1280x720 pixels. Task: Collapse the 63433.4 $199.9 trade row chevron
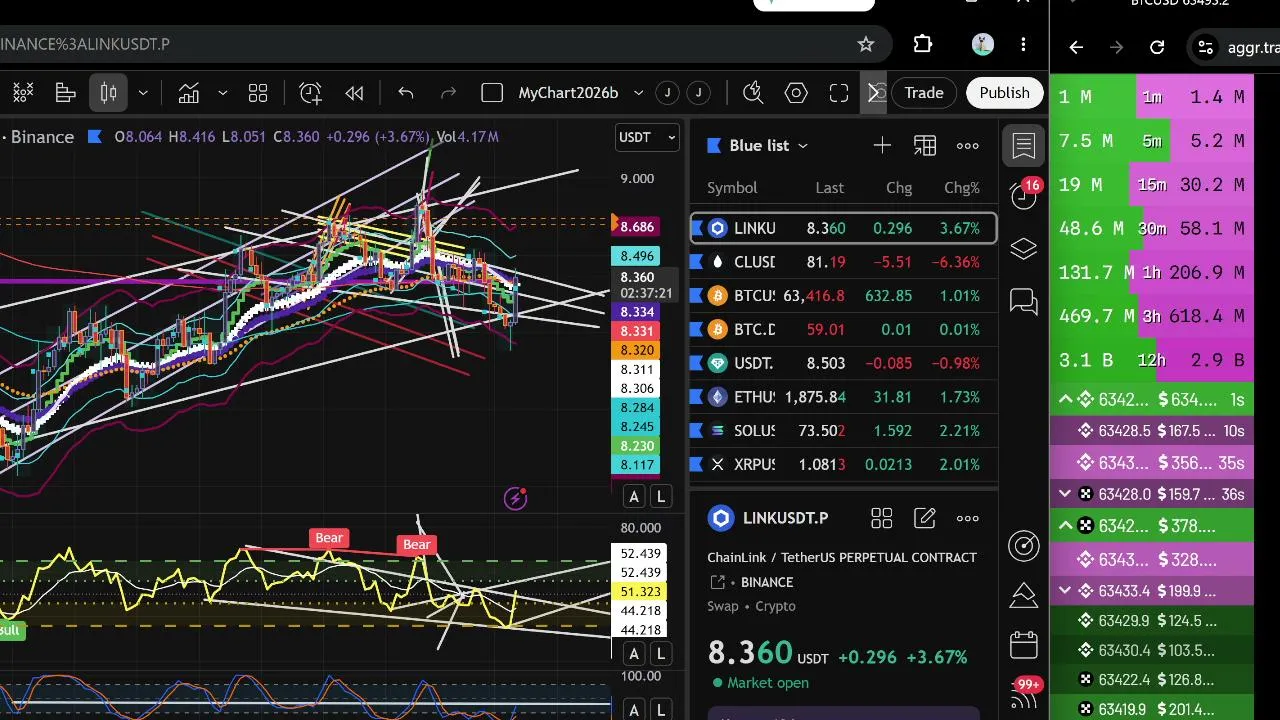pos(1065,591)
